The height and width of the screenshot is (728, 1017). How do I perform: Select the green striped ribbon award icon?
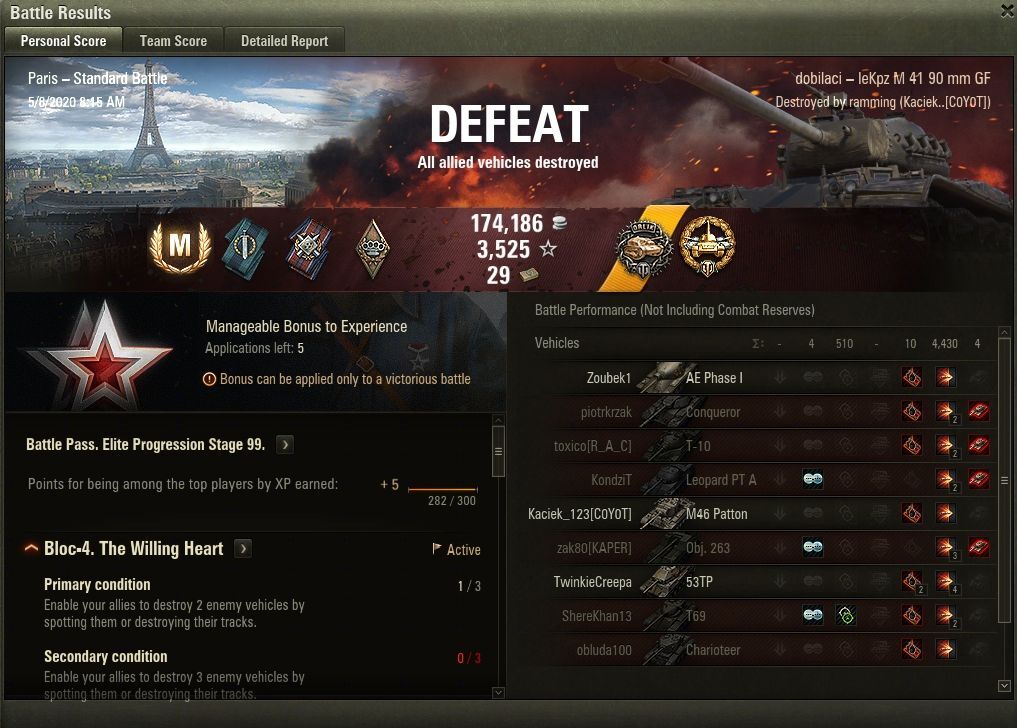point(245,249)
